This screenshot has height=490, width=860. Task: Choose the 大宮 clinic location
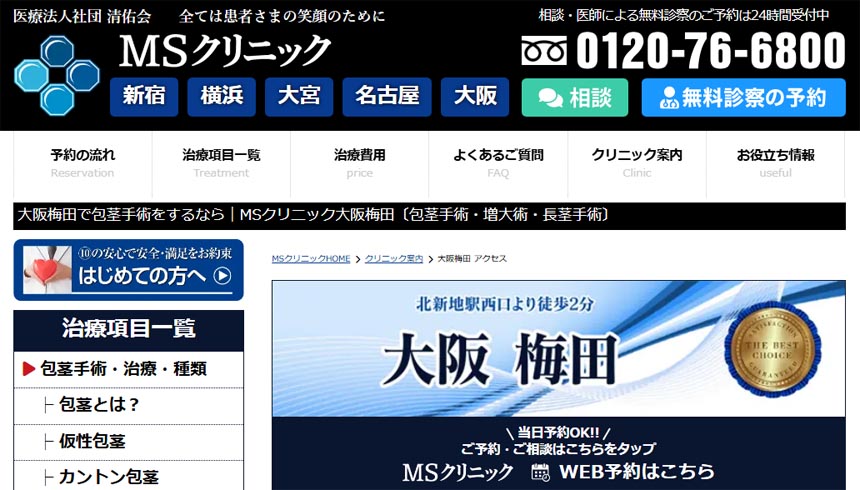299,97
